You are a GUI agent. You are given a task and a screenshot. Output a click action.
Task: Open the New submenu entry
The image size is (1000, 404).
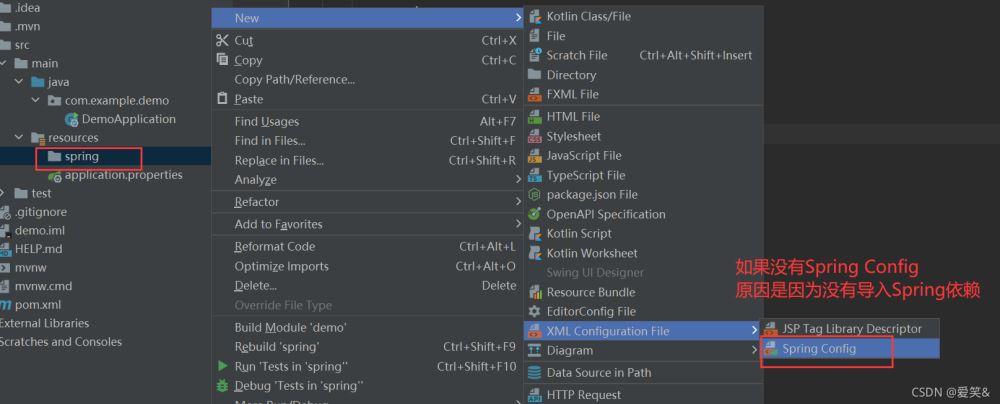tap(367, 18)
